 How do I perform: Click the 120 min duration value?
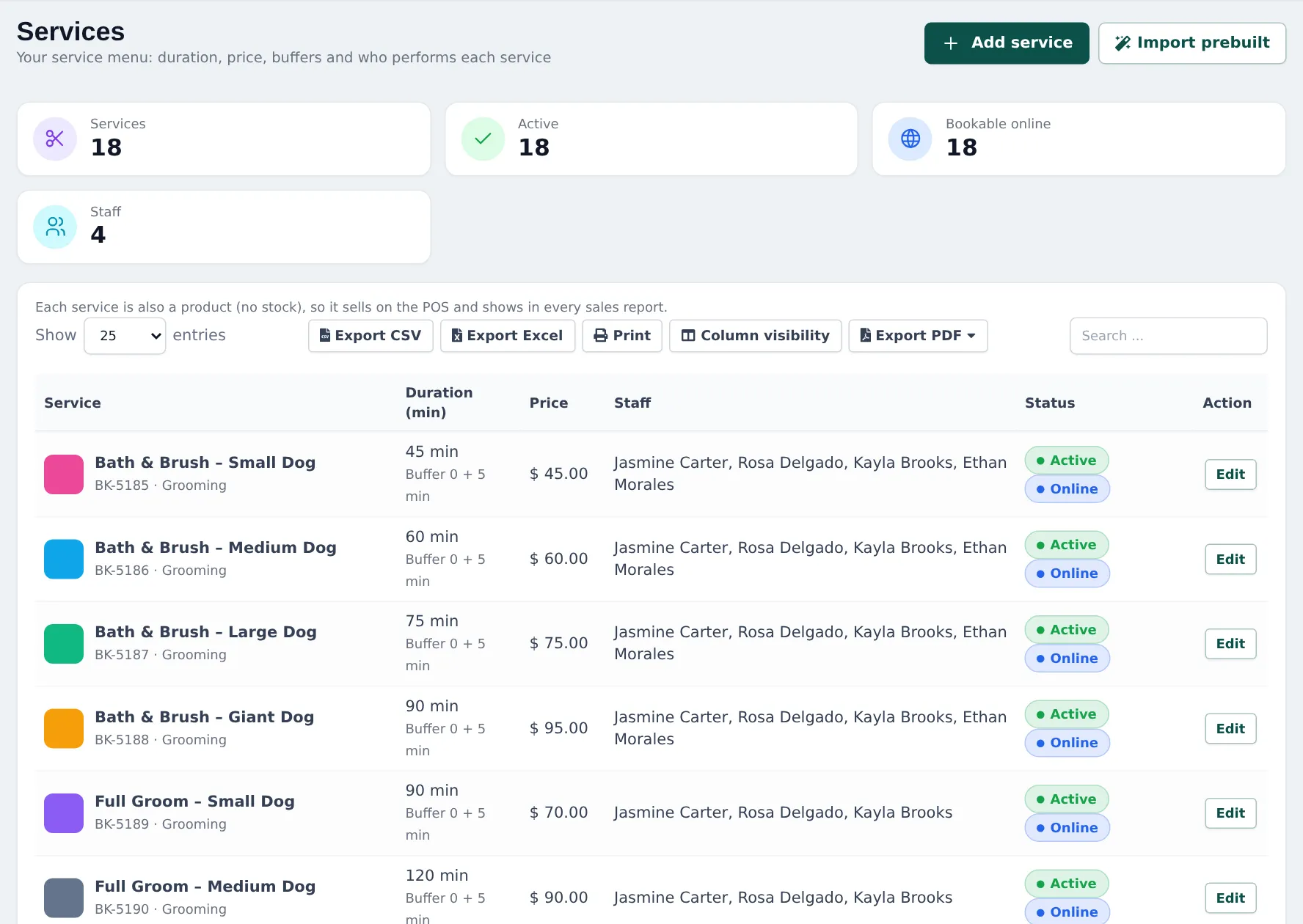[437, 876]
